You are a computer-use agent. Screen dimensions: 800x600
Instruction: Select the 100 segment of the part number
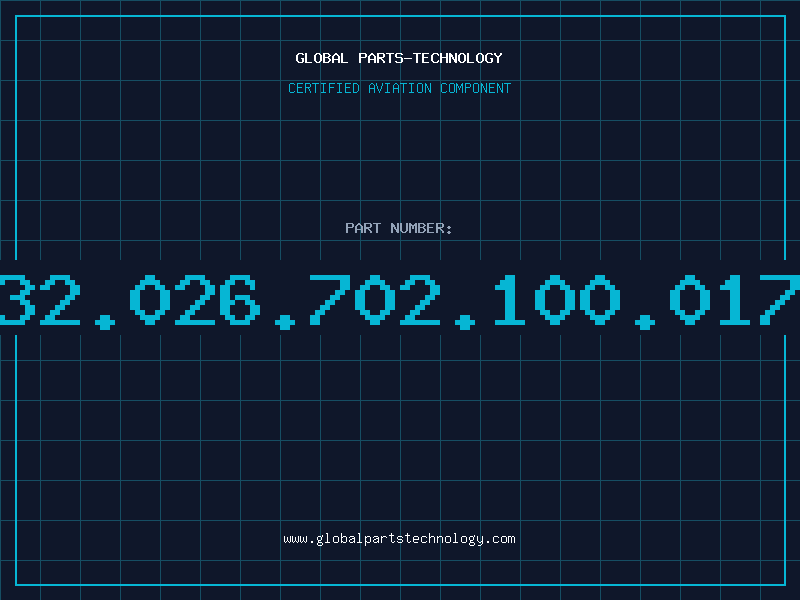click(x=555, y=299)
